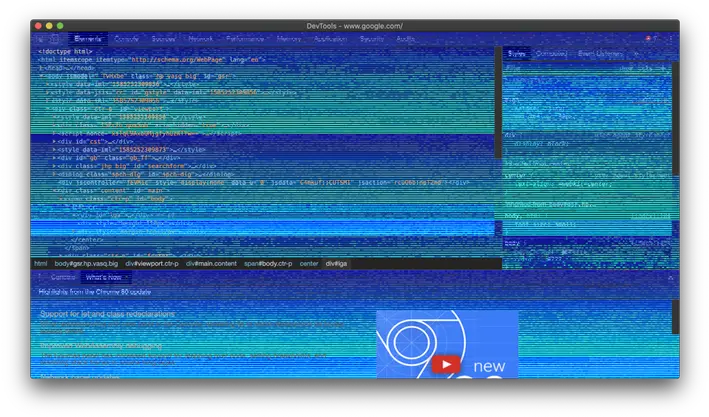Image resolution: width=709 pixels, height=417 pixels.
Task: Select the closing span tag line
Action: point(77,248)
